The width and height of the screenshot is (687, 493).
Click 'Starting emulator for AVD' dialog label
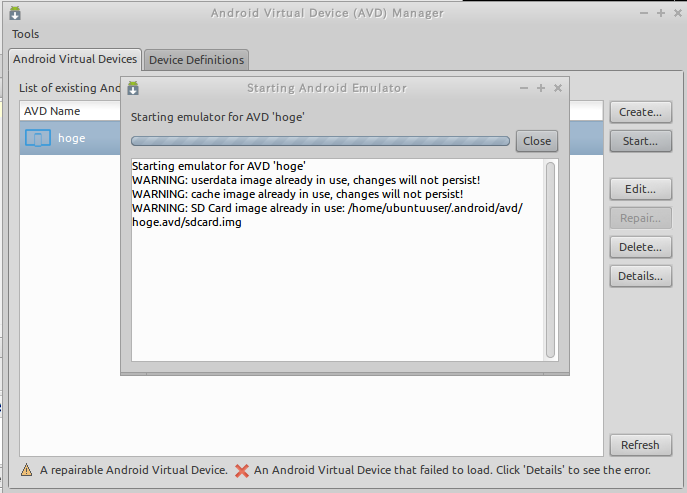point(218,117)
